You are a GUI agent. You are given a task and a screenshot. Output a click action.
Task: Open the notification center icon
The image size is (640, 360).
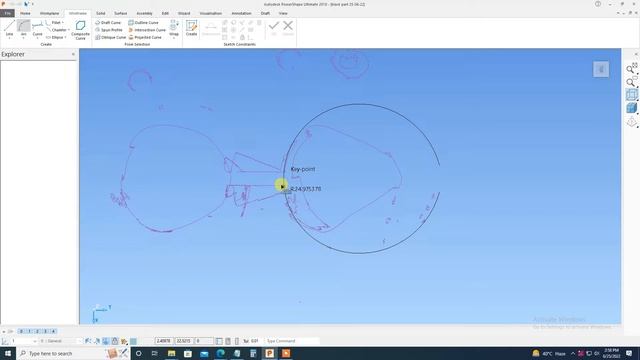629,353
